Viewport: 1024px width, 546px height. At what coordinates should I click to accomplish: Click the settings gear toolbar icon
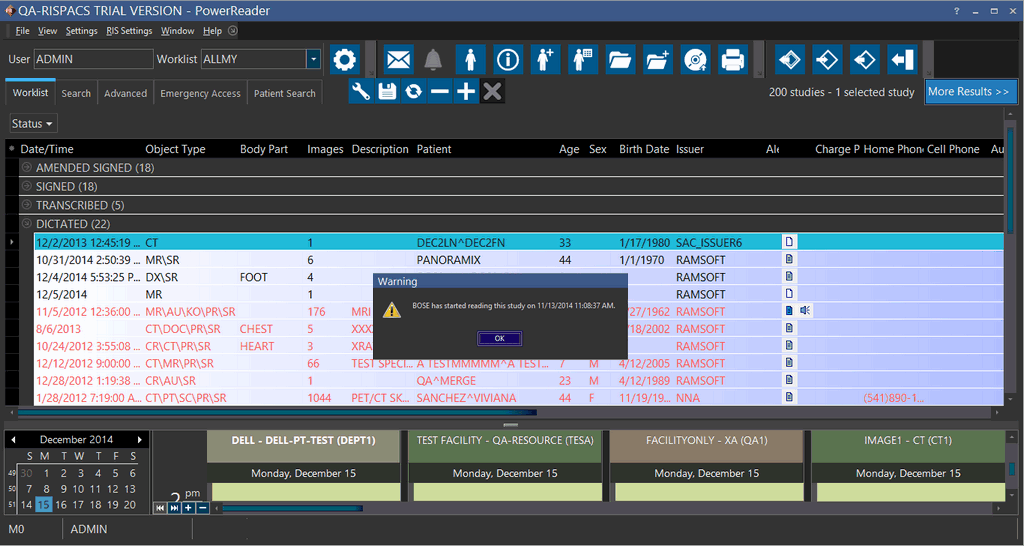[x=345, y=60]
